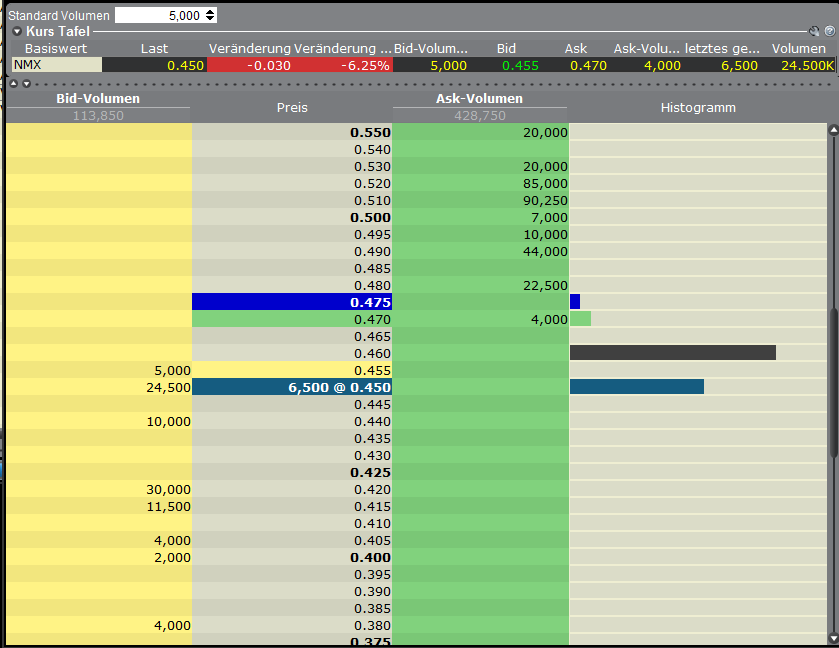The image size is (839, 648).
Task: Click the small up-arrow icon below the quote row
Action: [14, 84]
